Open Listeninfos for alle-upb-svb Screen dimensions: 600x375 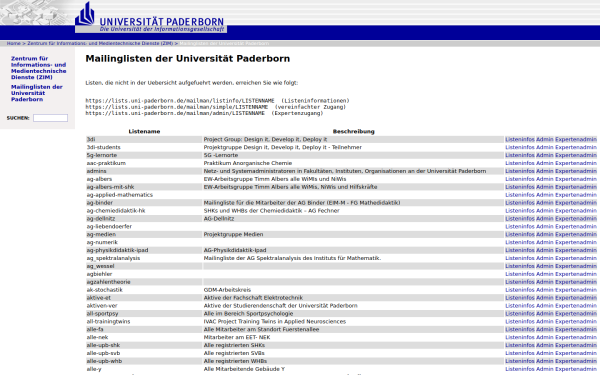(520, 353)
